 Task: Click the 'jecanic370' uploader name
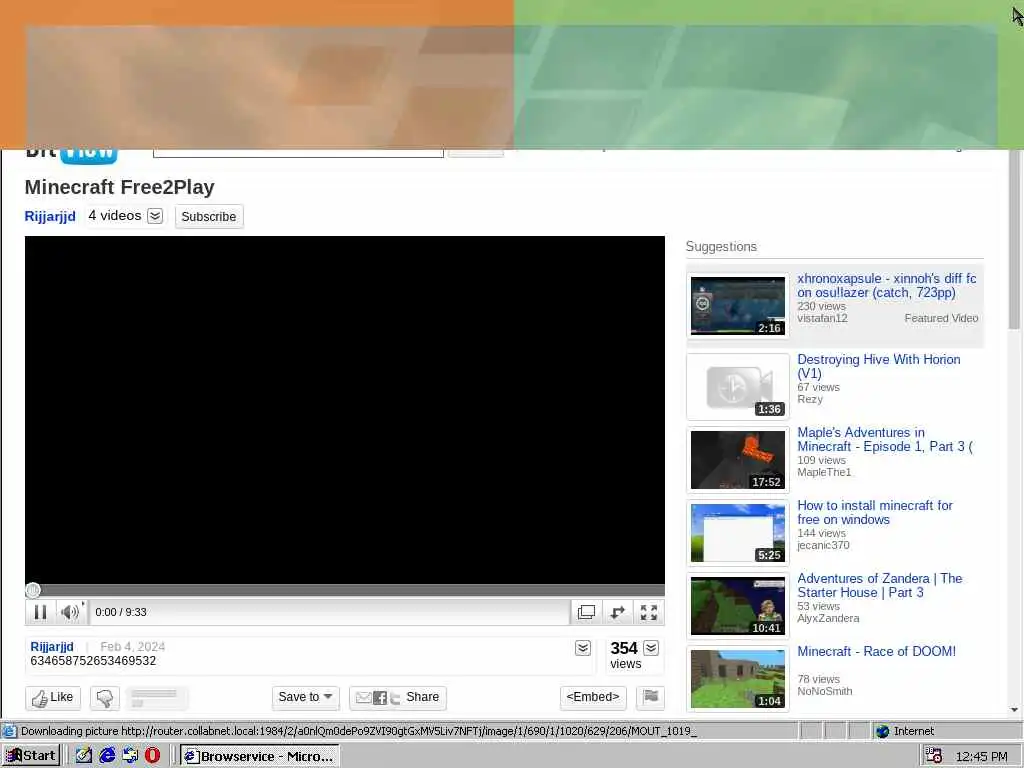pos(824,545)
